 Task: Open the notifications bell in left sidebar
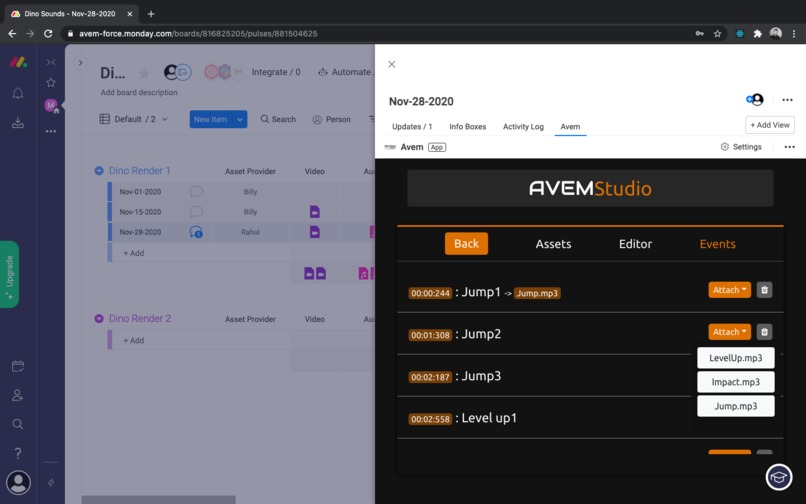point(18,93)
